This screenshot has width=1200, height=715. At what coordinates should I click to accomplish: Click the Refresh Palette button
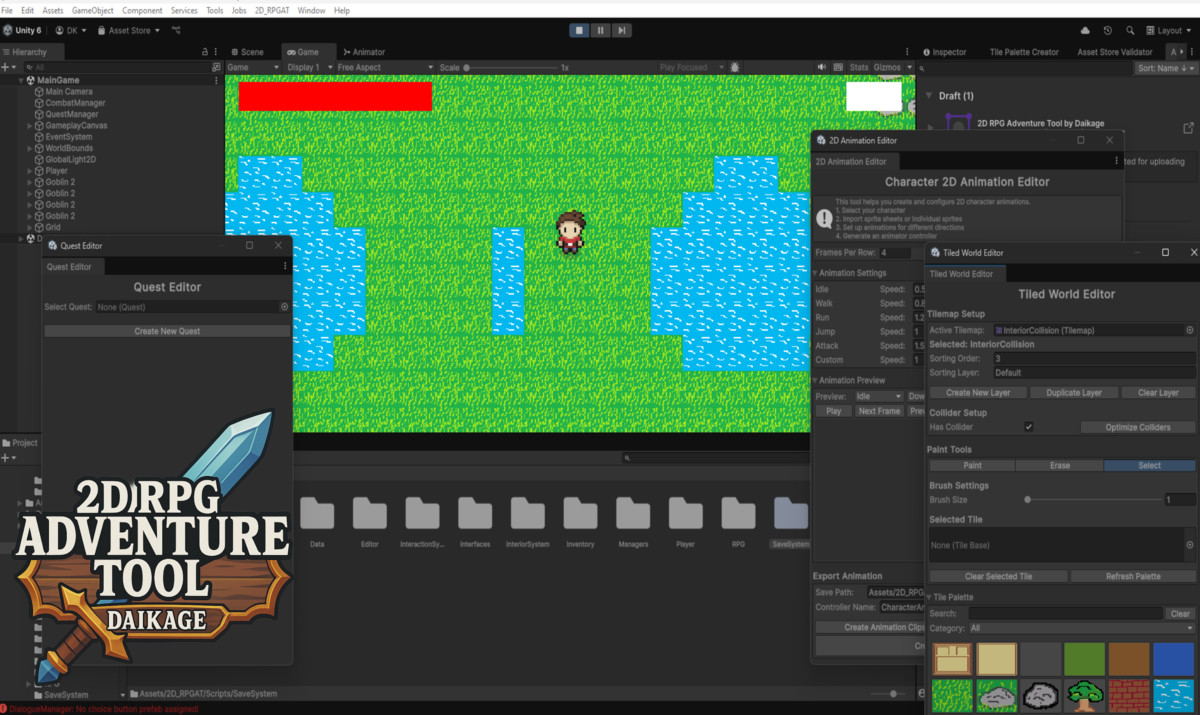pyautogui.click(x=1133, y=576)
